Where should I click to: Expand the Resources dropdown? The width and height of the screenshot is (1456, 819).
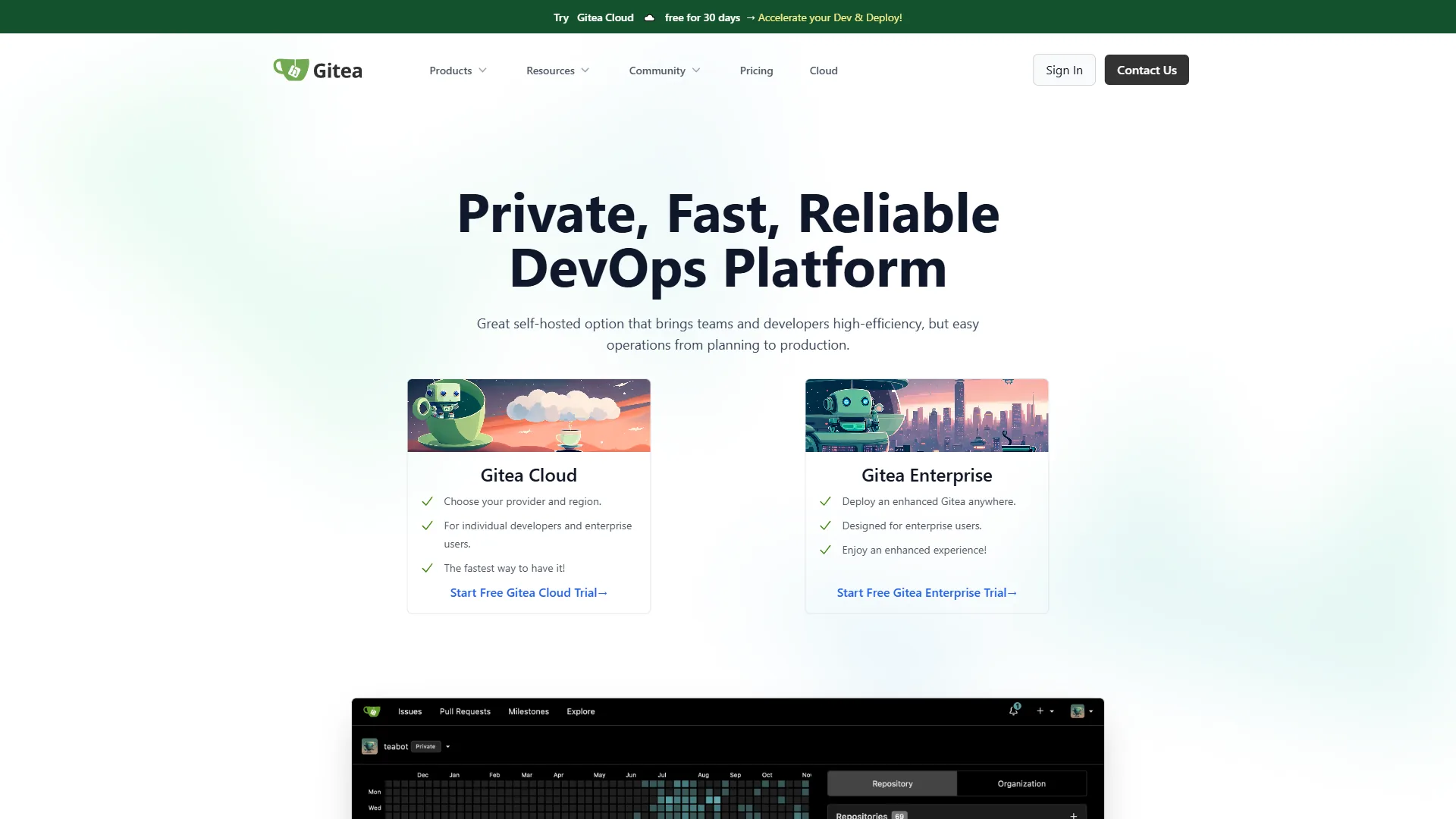tap(557, 71)
